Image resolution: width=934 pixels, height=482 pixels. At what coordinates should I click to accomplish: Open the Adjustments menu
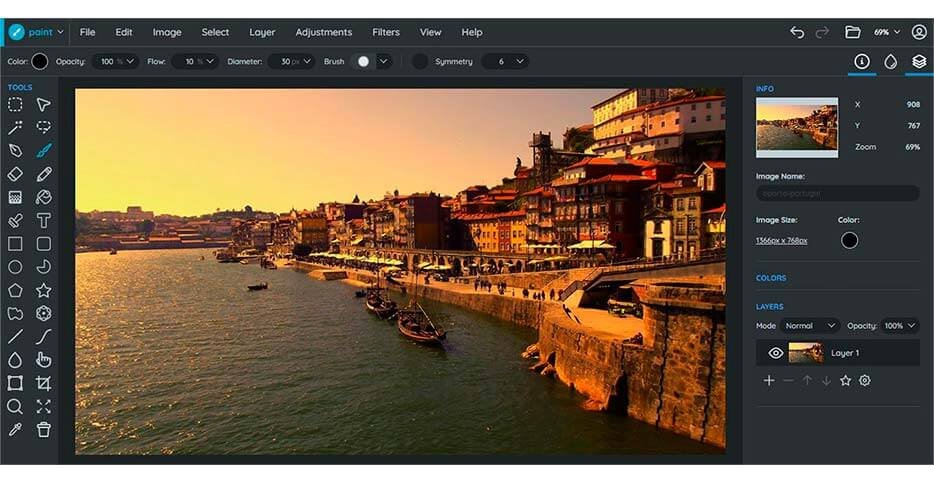324,32
